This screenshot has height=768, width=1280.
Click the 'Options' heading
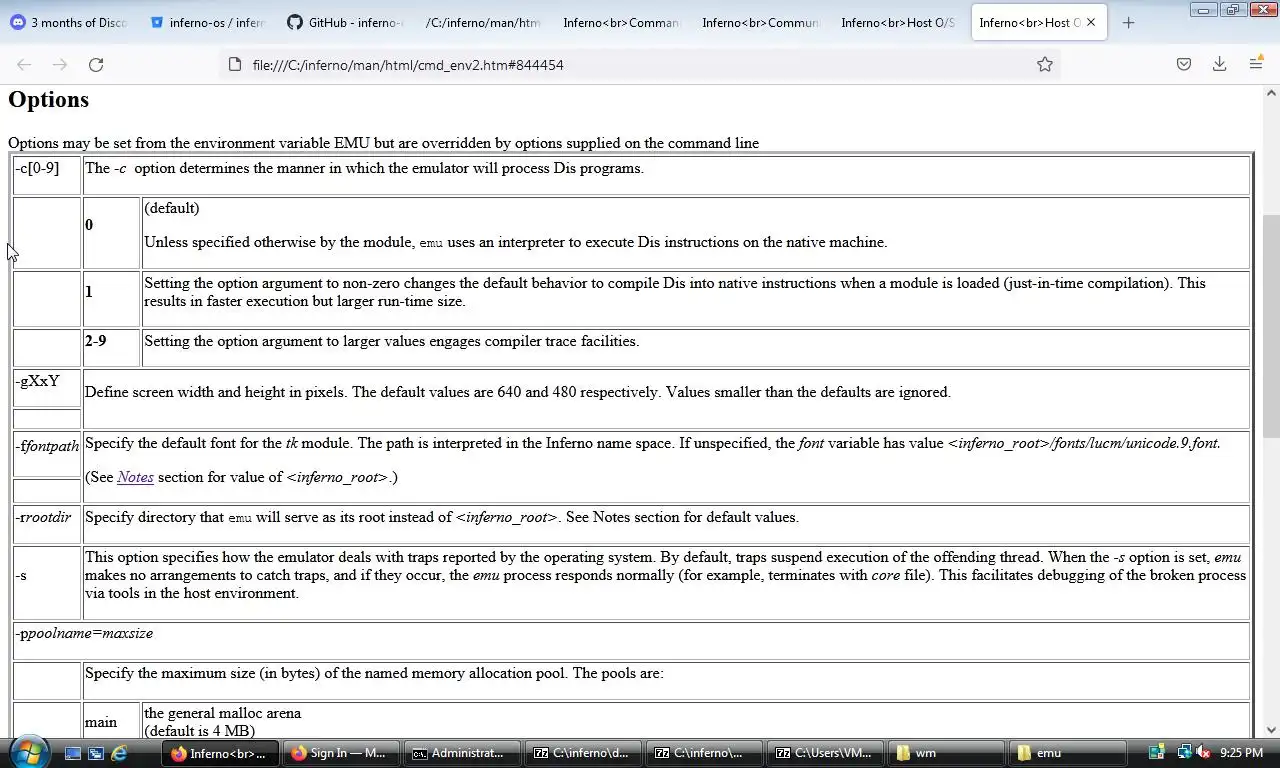tap(48, 99)
